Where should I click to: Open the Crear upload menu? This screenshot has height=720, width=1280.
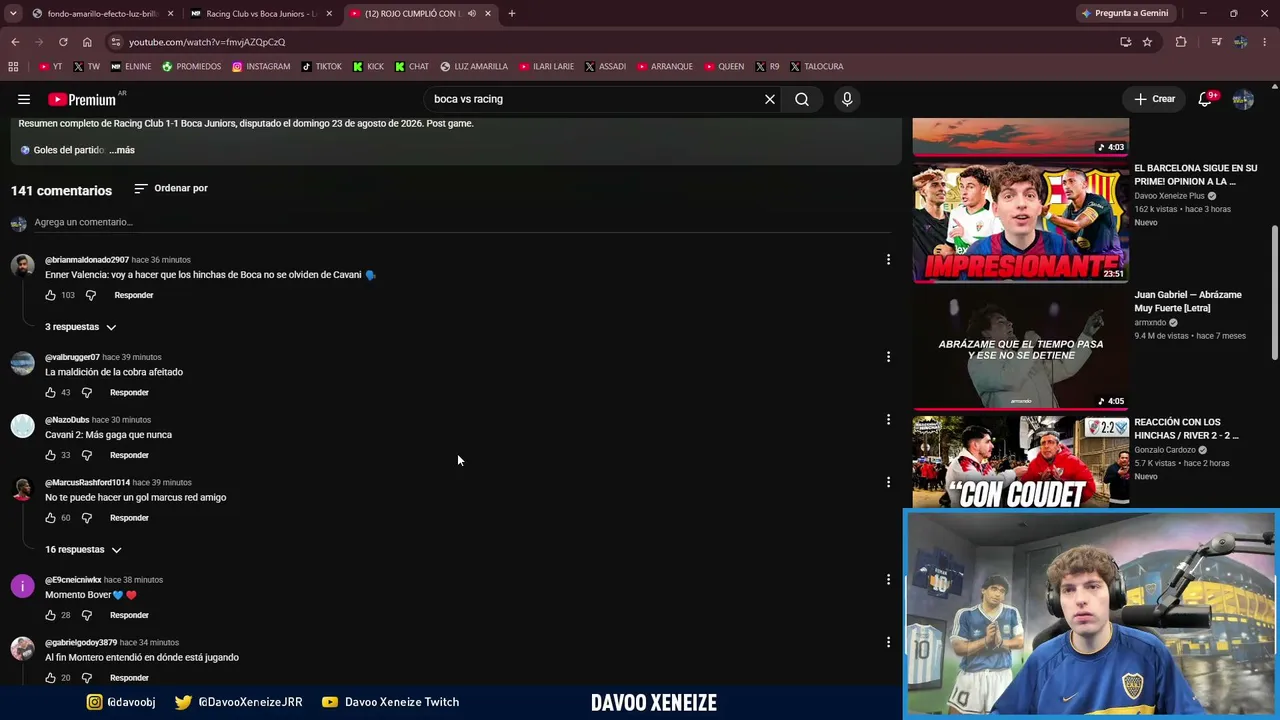click(1155, 99)
